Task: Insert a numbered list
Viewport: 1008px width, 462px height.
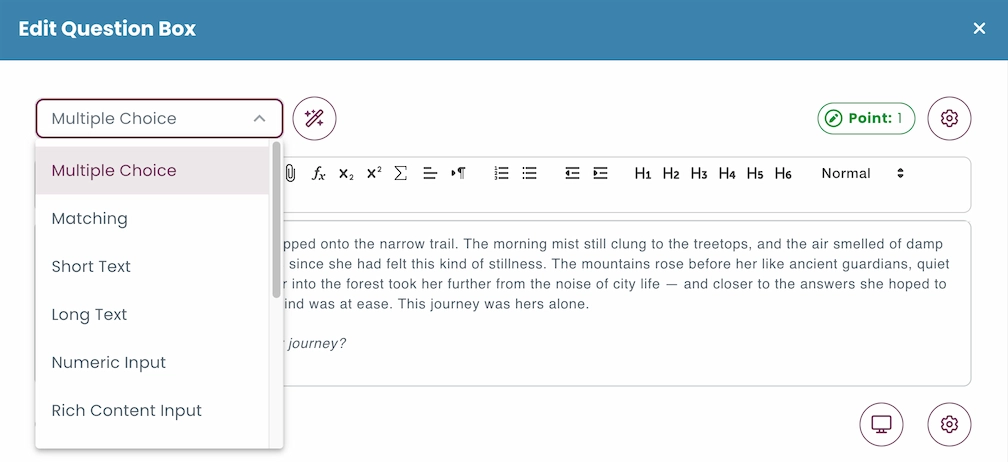Action: point(501,173)
